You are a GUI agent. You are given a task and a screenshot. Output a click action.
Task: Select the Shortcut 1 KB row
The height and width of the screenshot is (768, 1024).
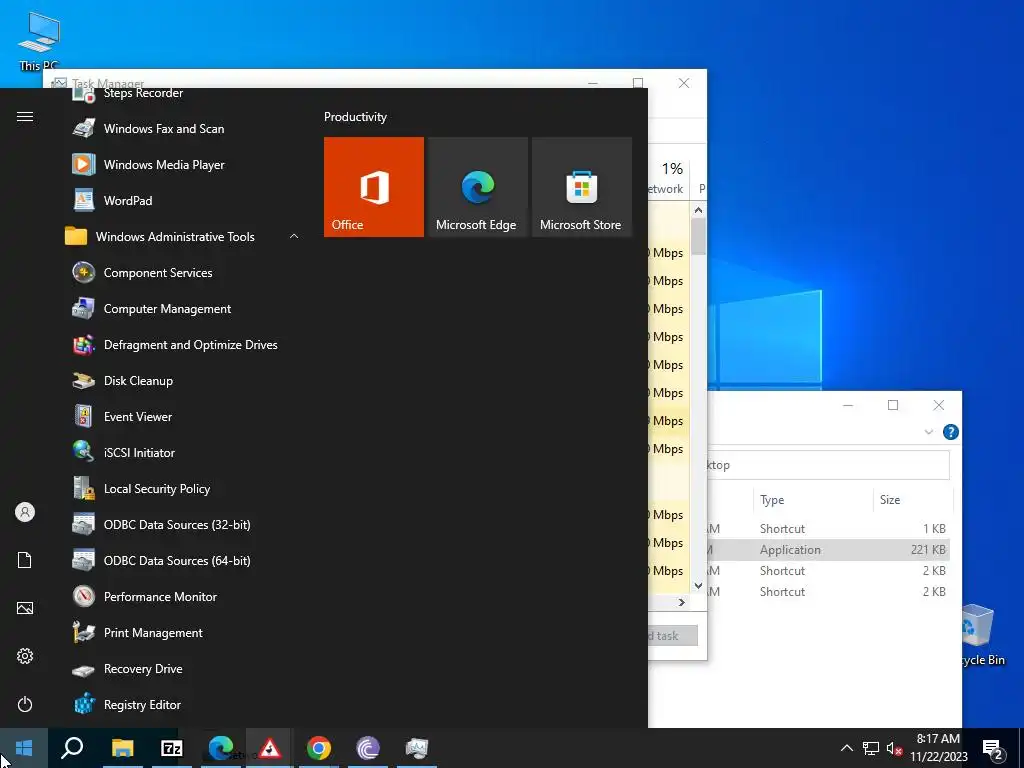pyautogui.click(x=828, y=528)
